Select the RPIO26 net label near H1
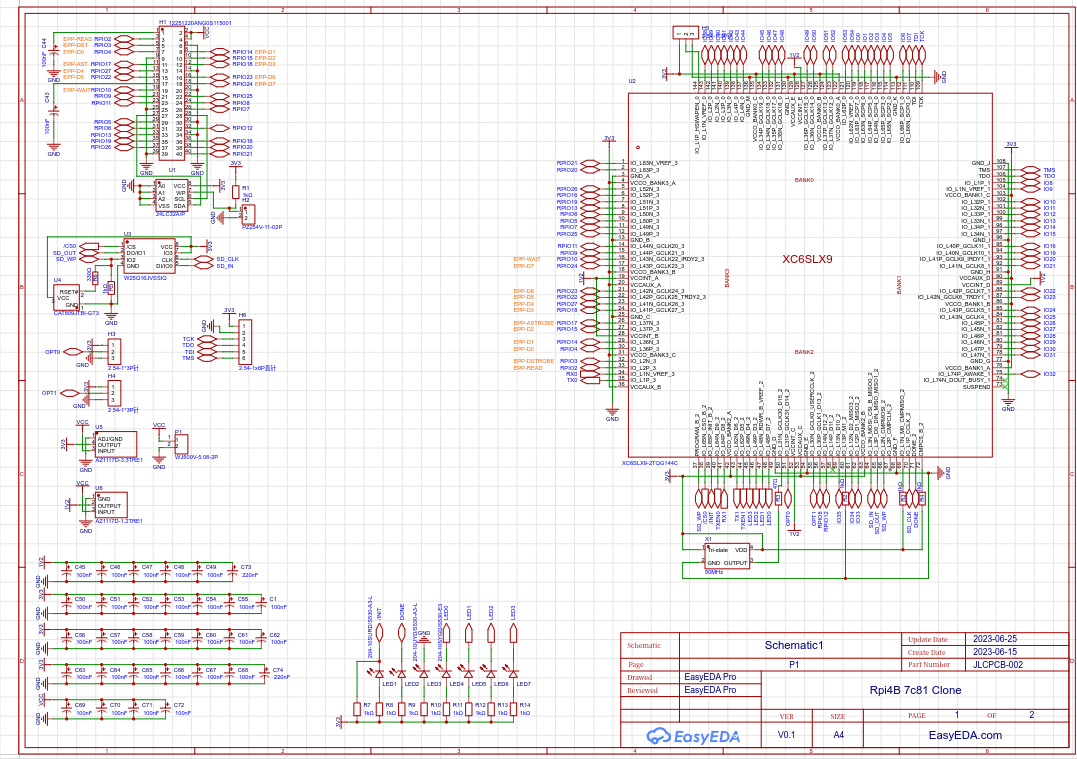This screenshot has height=759, width=1077. click(100, 147)
